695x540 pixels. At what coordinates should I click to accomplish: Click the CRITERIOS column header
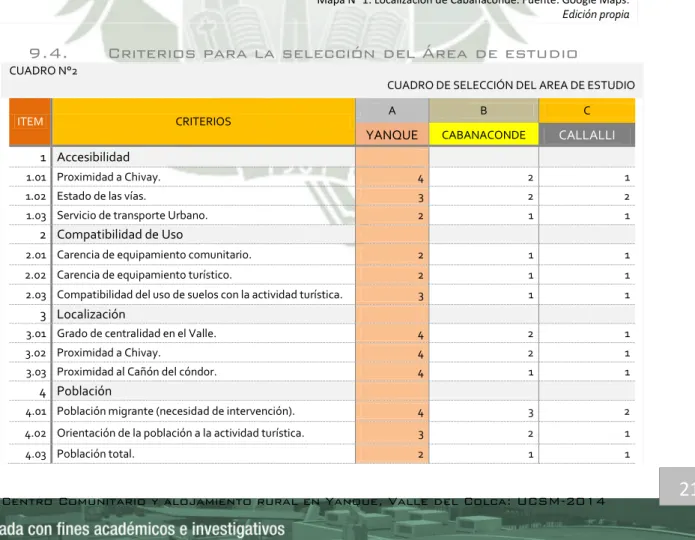(203, 121)
